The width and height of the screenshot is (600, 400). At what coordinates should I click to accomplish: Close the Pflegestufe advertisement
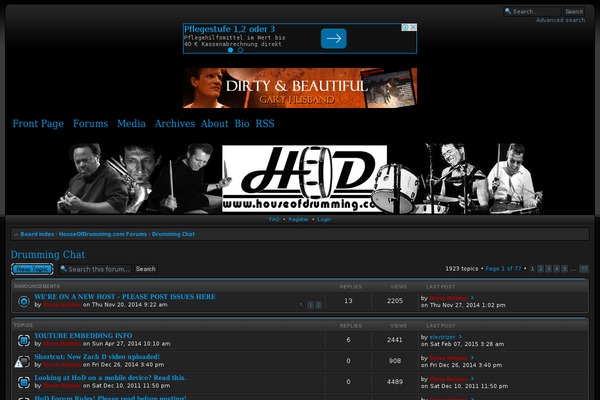pyautogui.click(x=413, y=27)
